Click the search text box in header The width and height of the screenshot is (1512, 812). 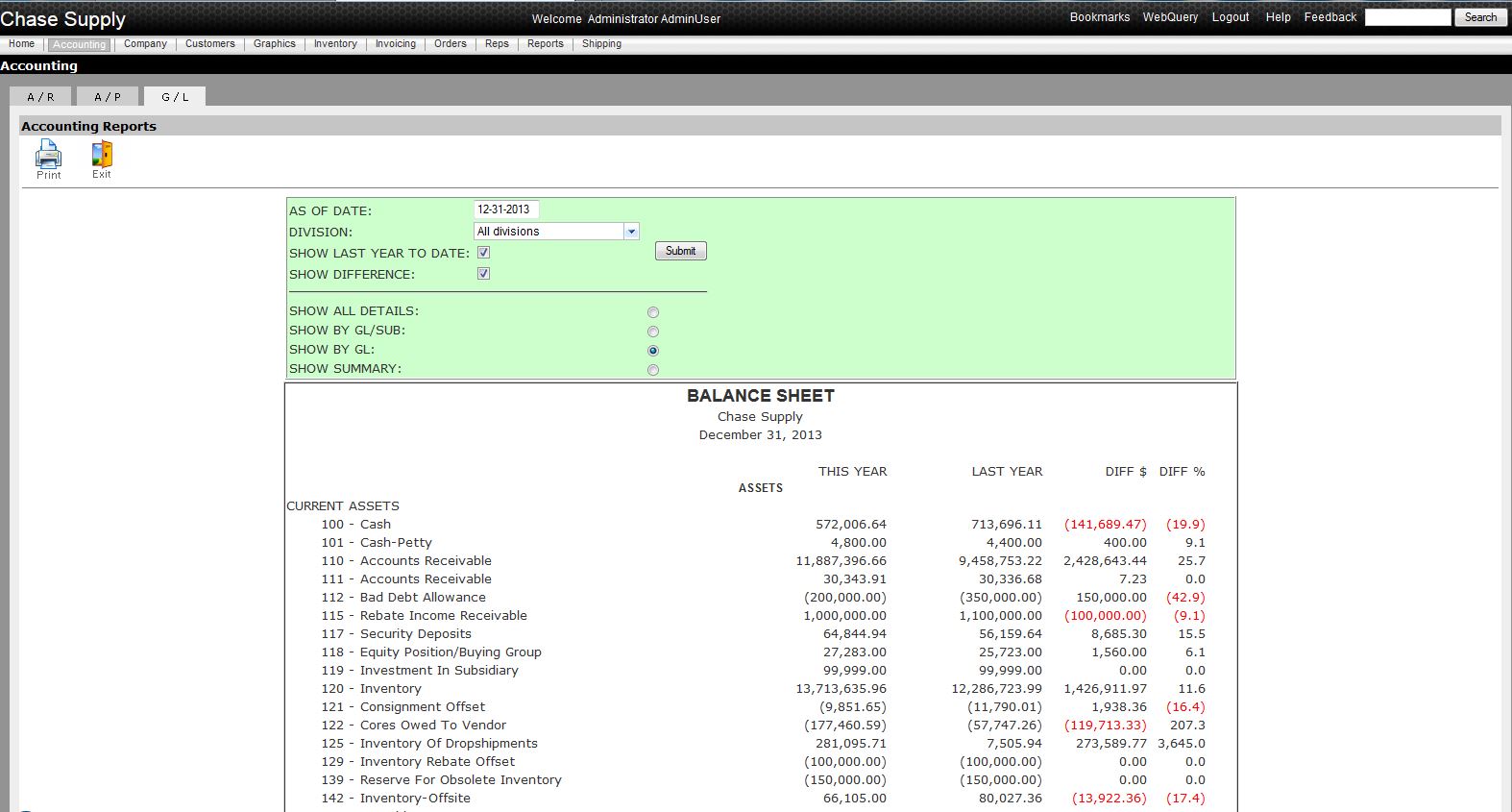tap(1407, 17)
